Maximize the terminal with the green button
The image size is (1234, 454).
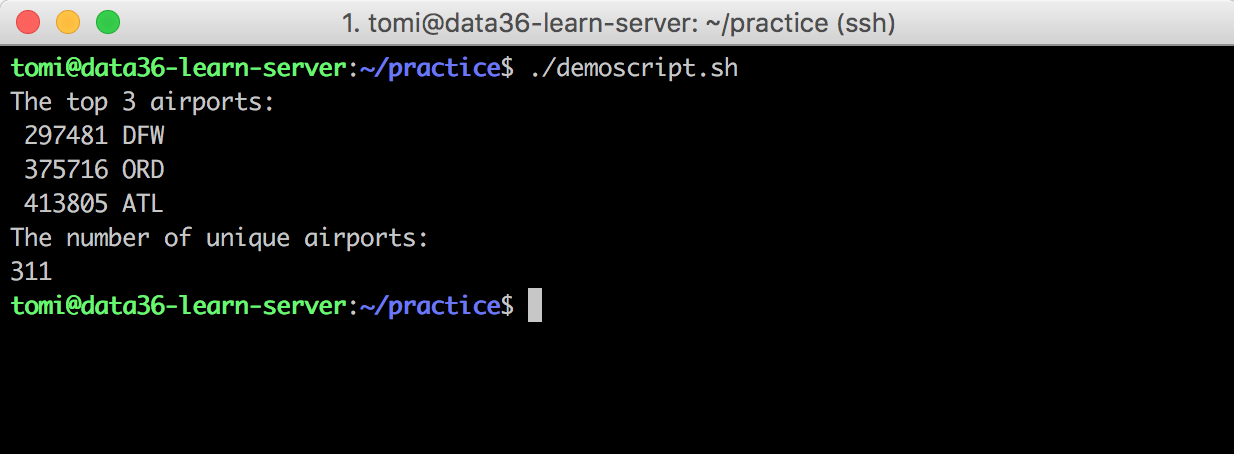(x=107, y=21)
